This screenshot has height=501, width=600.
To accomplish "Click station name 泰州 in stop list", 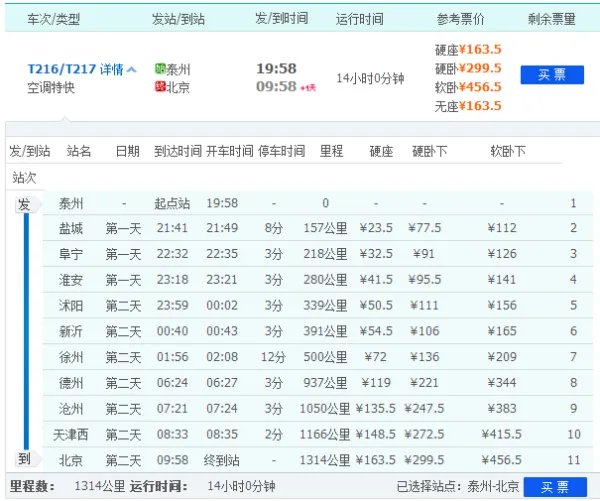I will (71, 204).
